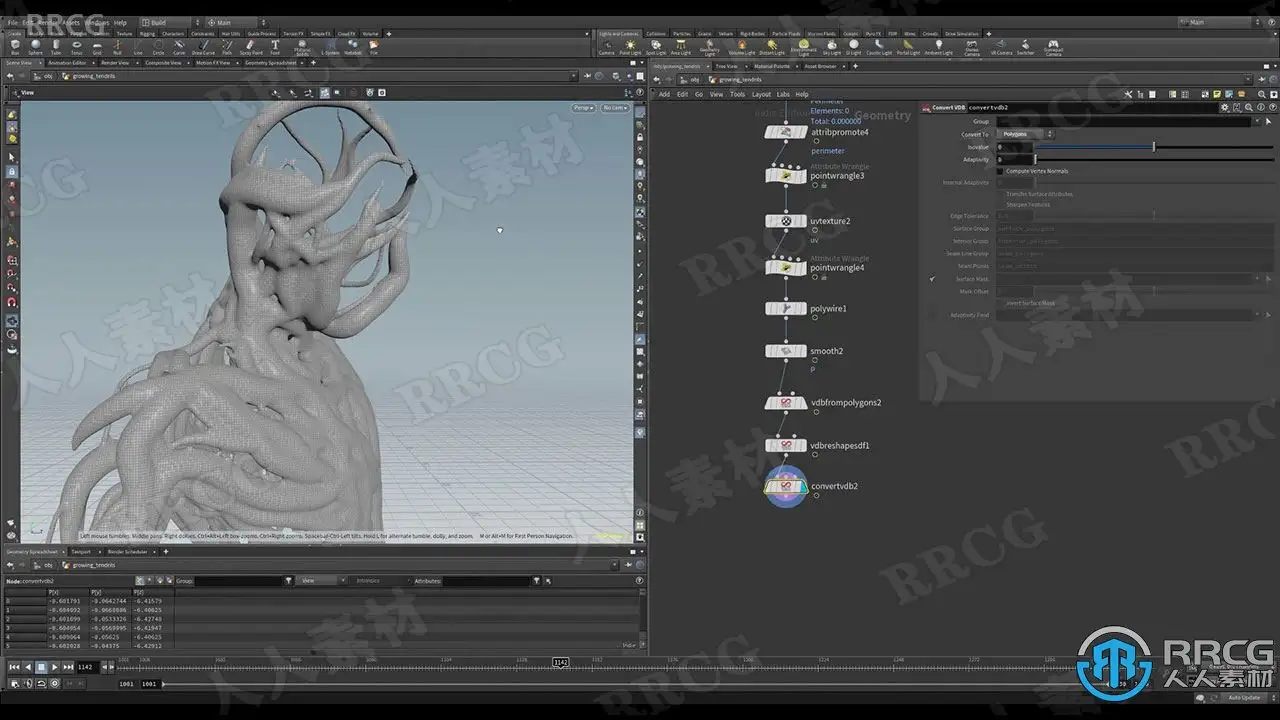Select the Platonic Solids shelf tool
The image size is (1280, 720).
point(302,46)
